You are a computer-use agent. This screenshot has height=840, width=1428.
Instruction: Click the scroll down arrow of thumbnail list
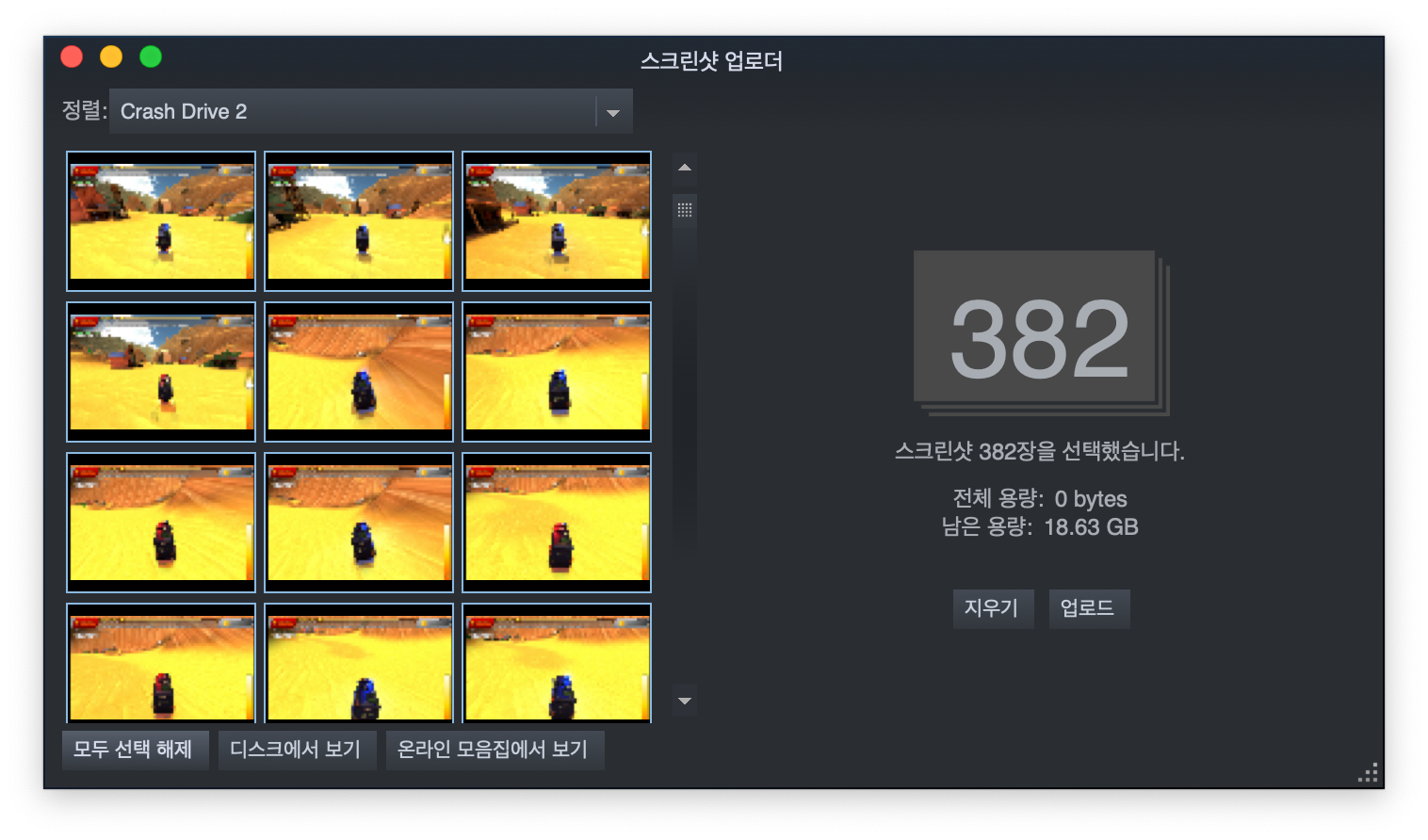click(685, 702)
